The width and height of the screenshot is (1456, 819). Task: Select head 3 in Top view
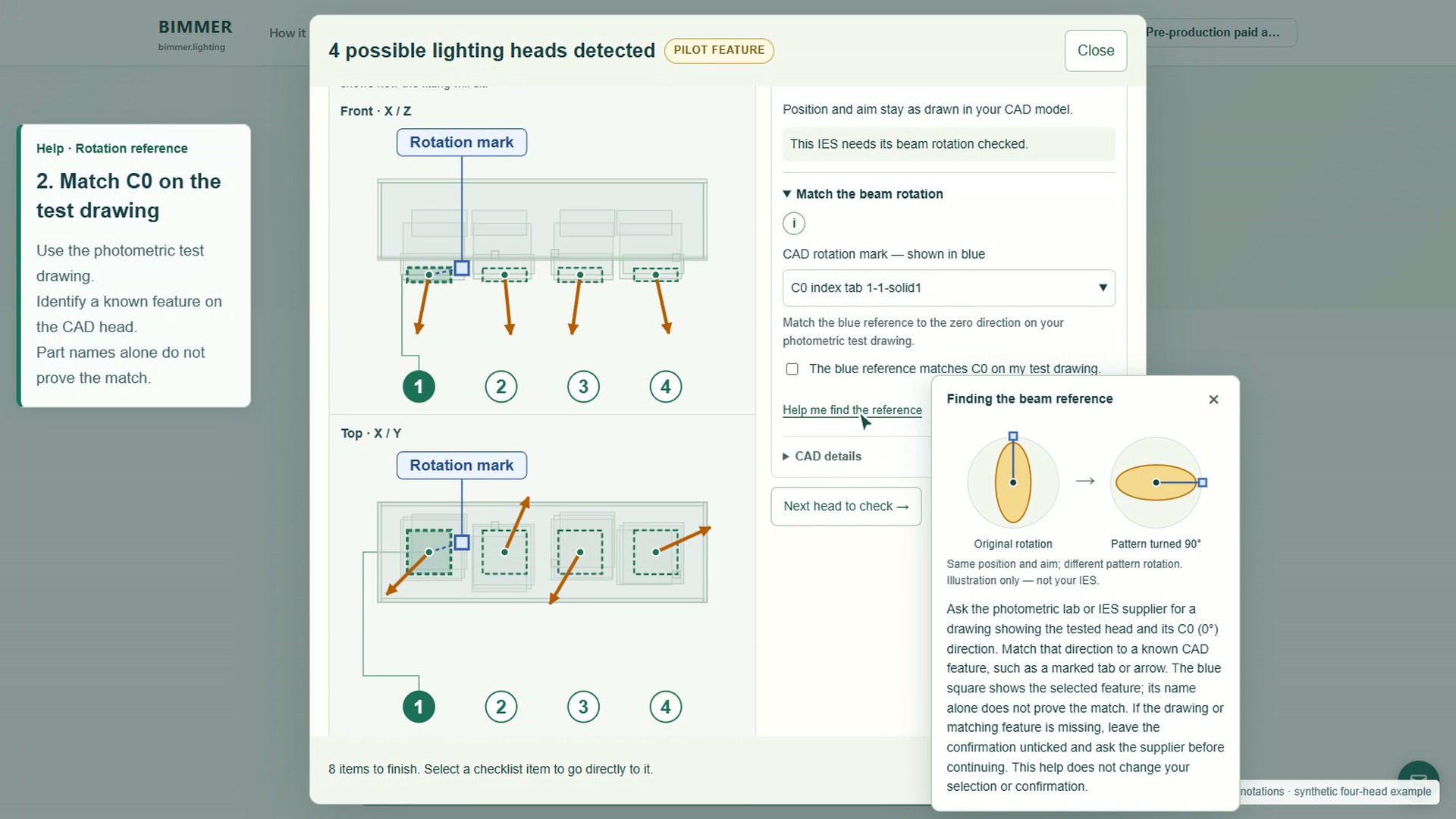click(x=583, y=707)
